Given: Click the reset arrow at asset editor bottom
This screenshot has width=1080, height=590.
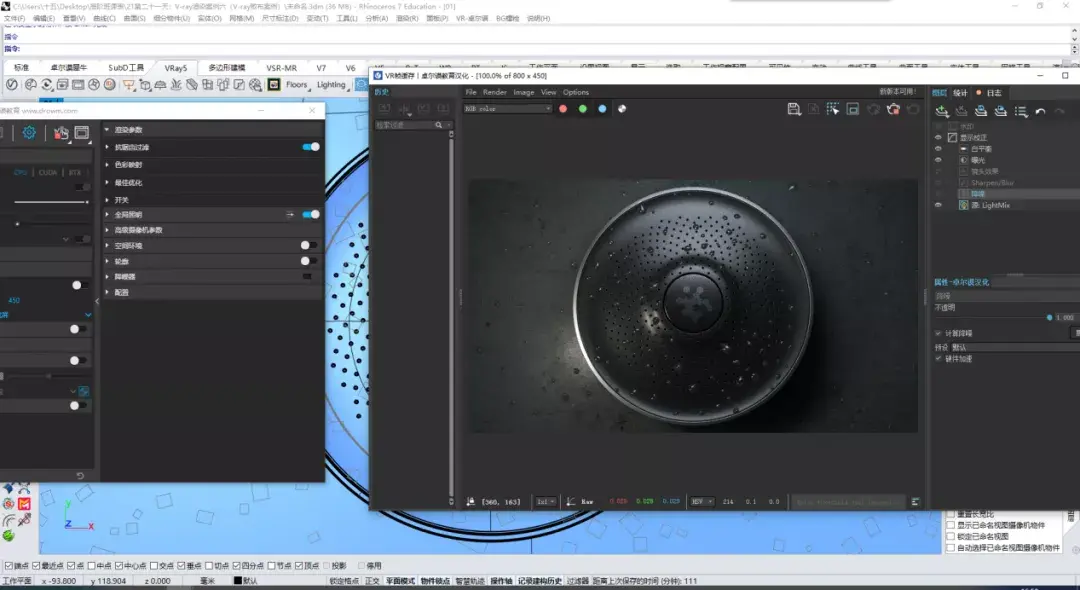Looking at the screenshot, I should coord(80,476).
